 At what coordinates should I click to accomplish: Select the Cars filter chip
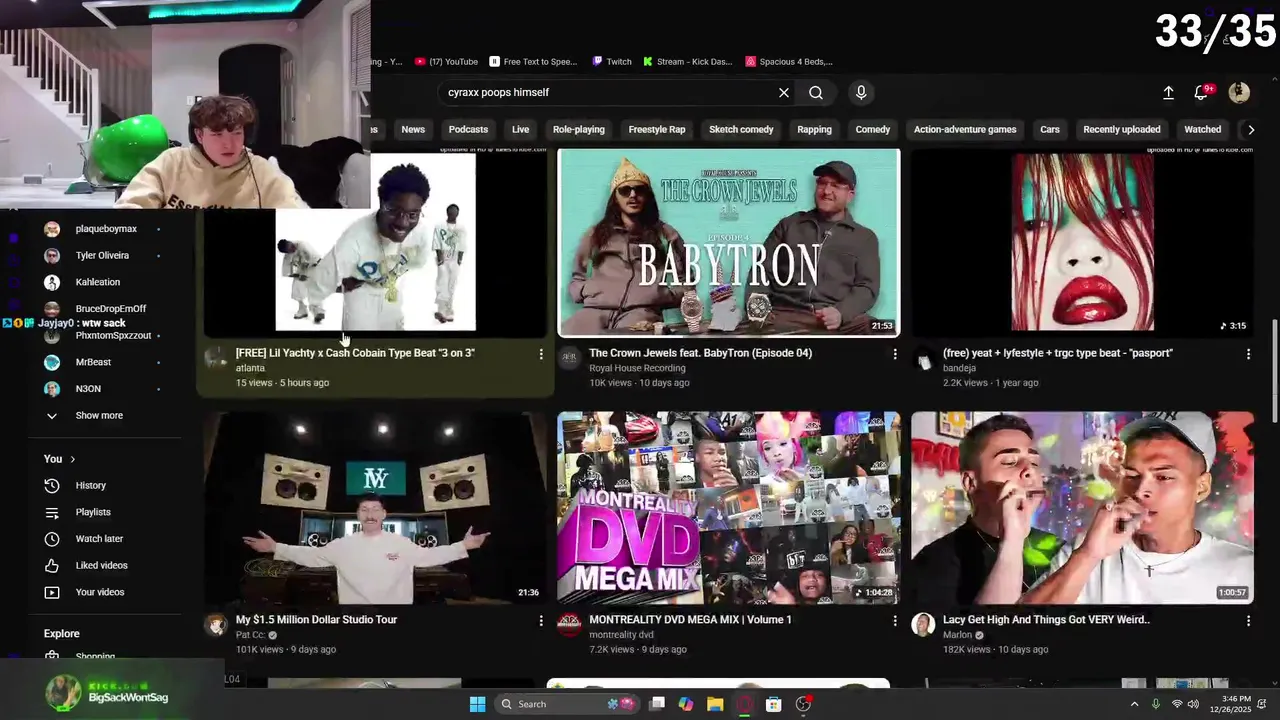pyautogui.click(x=1050, y=129)
